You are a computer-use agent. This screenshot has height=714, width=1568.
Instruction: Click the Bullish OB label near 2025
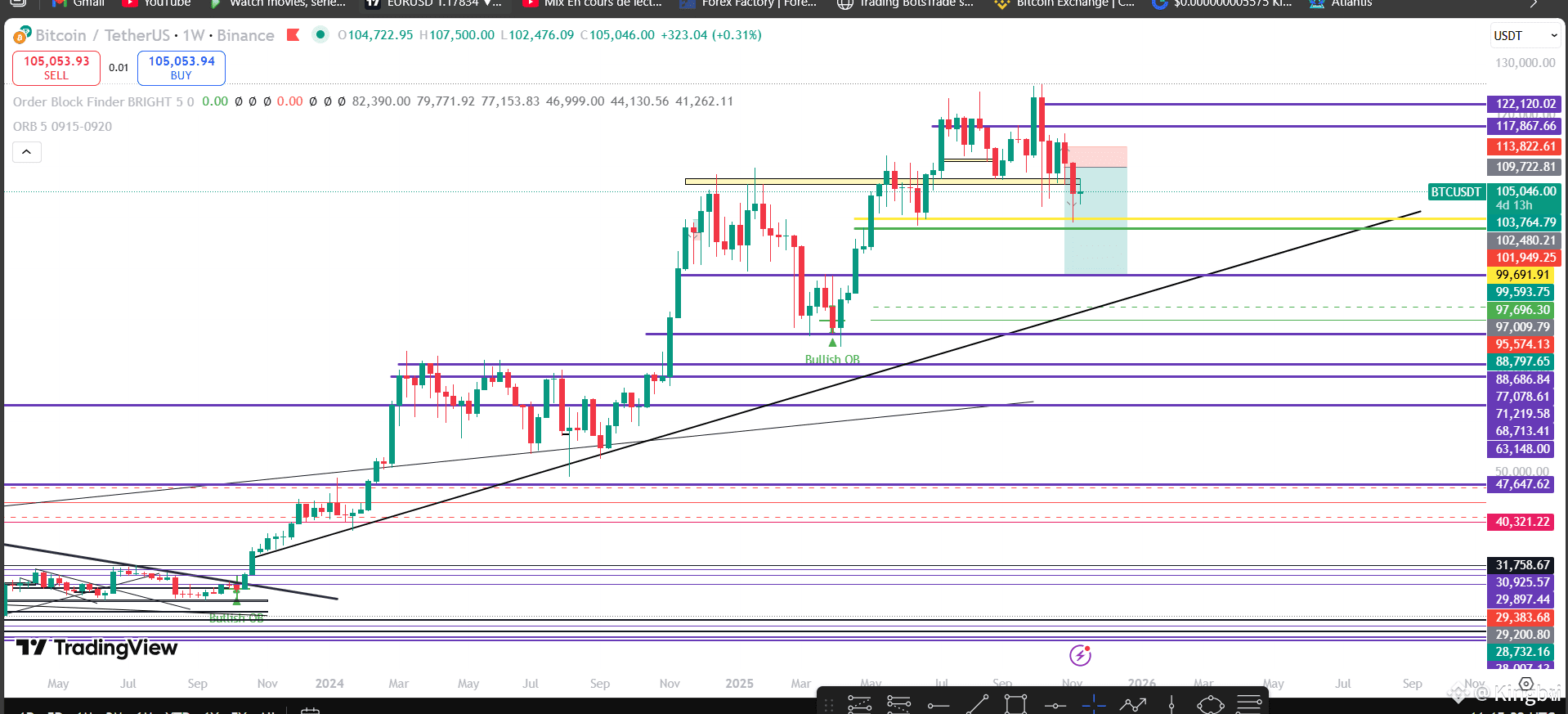tap(832, 359)
